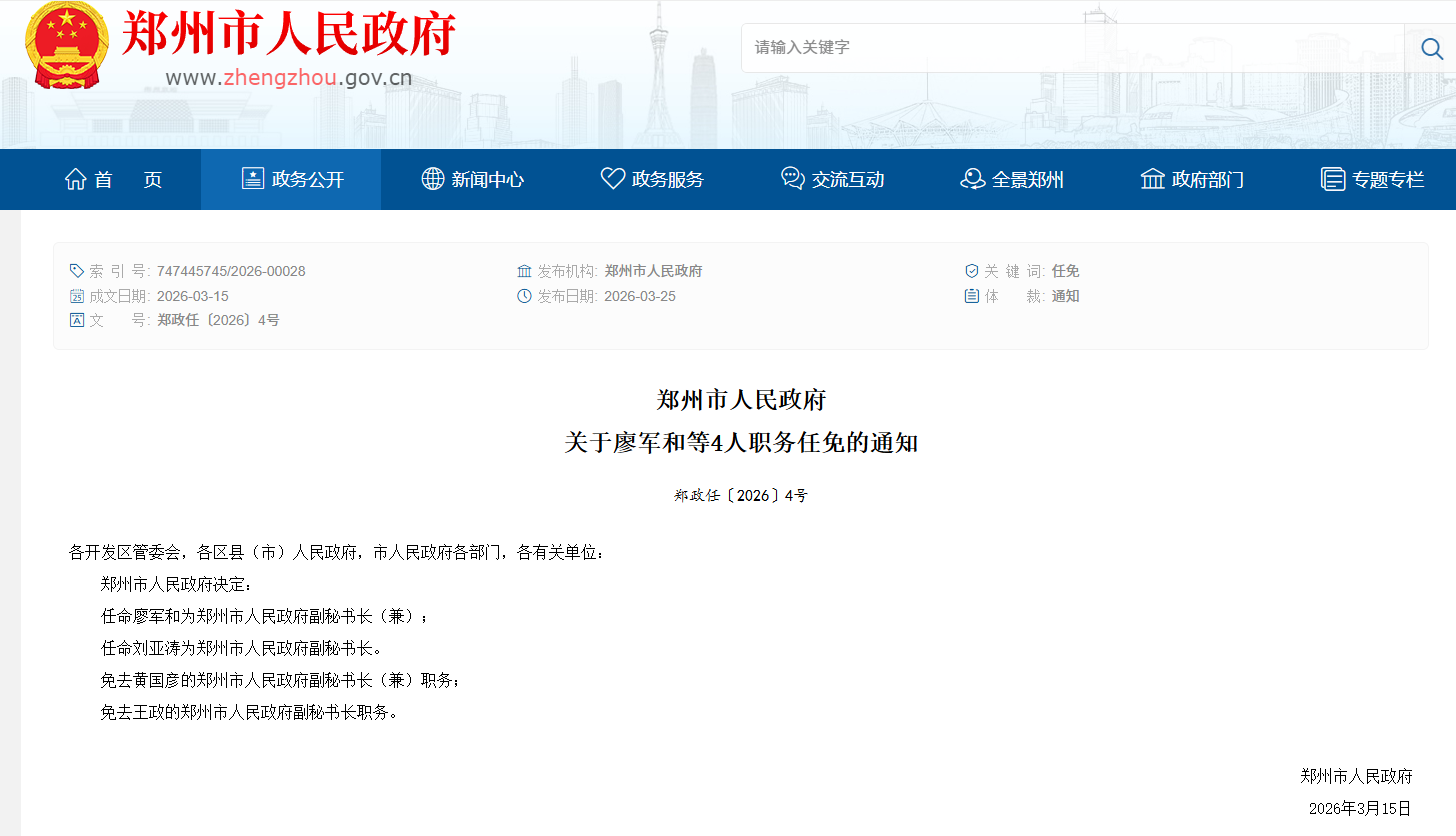Viewport: 1456px width, 836px height.
Task: Click the notice title about 廖军和
Action: click(740, 443)
